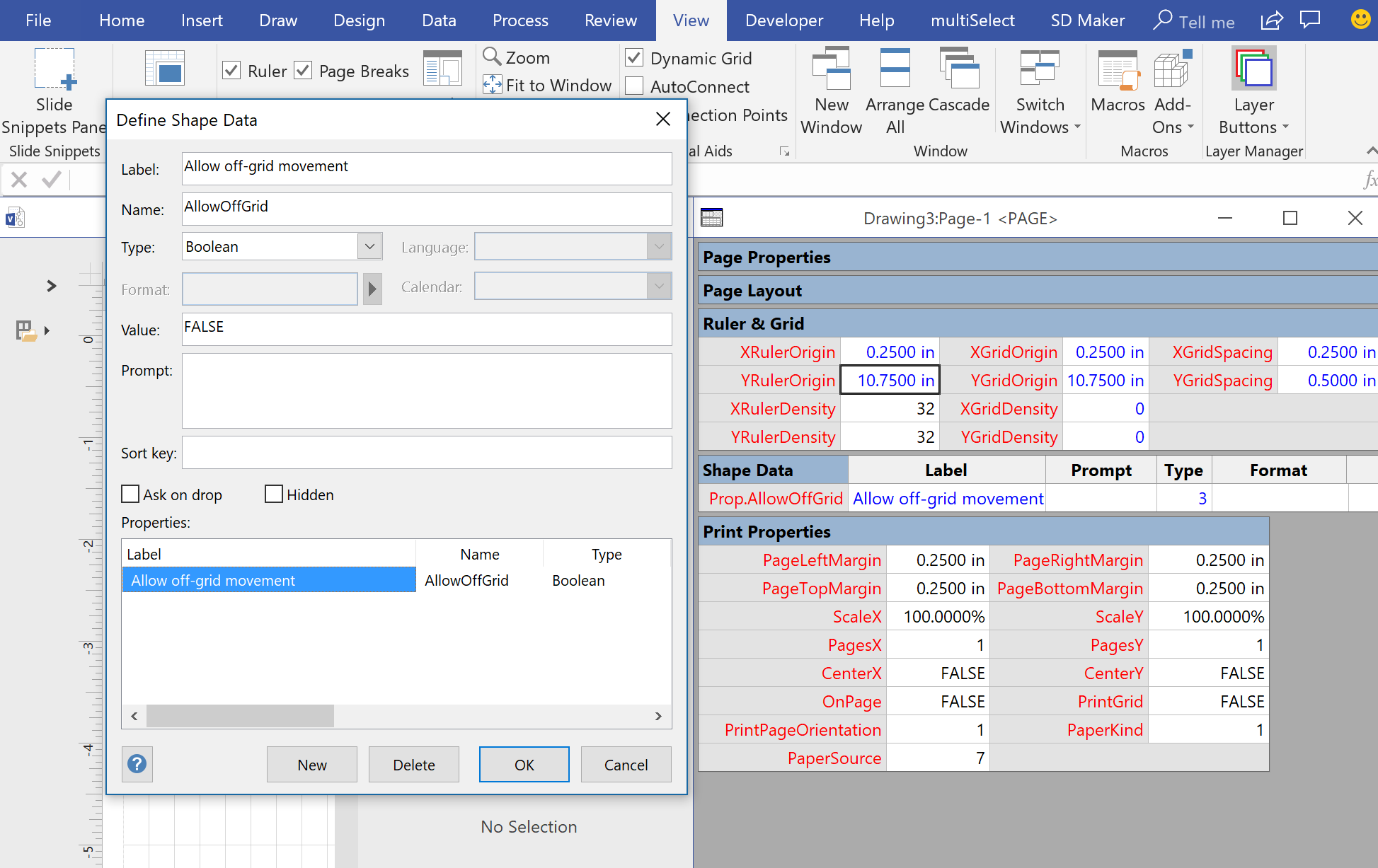This screenshot has width=1378, height=868.
Task: Click inside the Value field showing FALSE
Action: point(427,329)
